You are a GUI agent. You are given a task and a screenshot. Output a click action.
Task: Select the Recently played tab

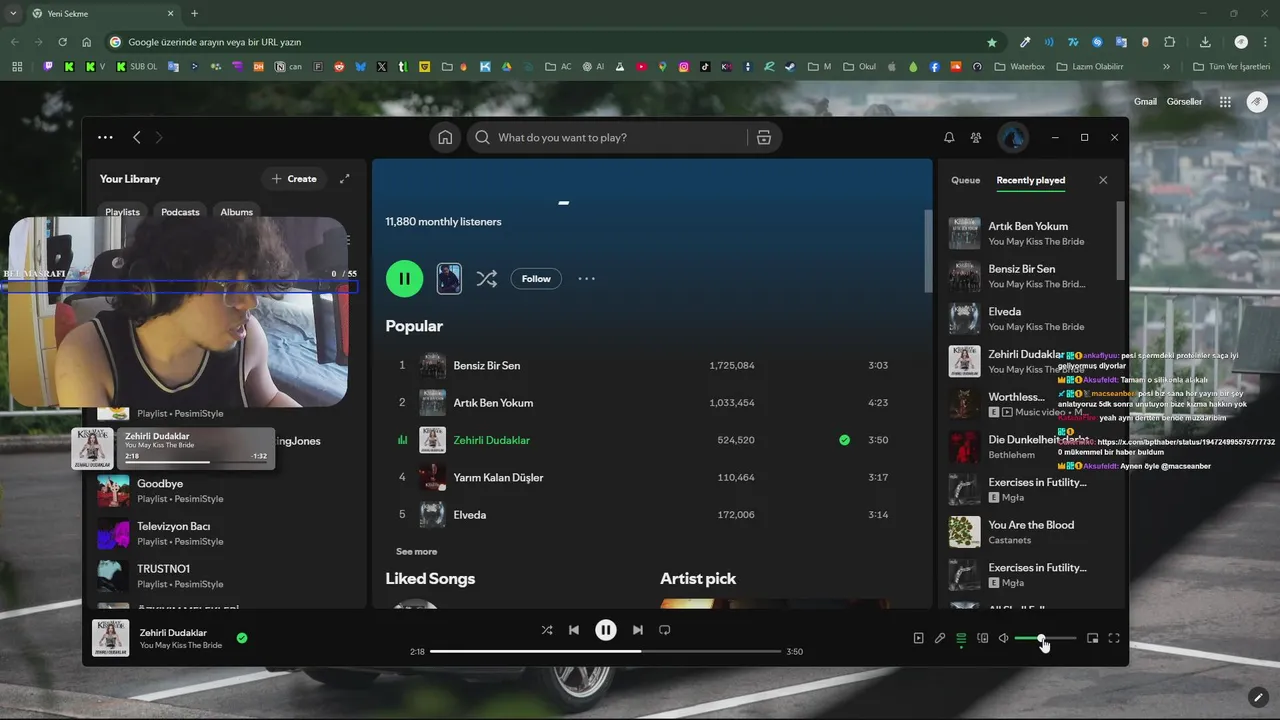1031,180
